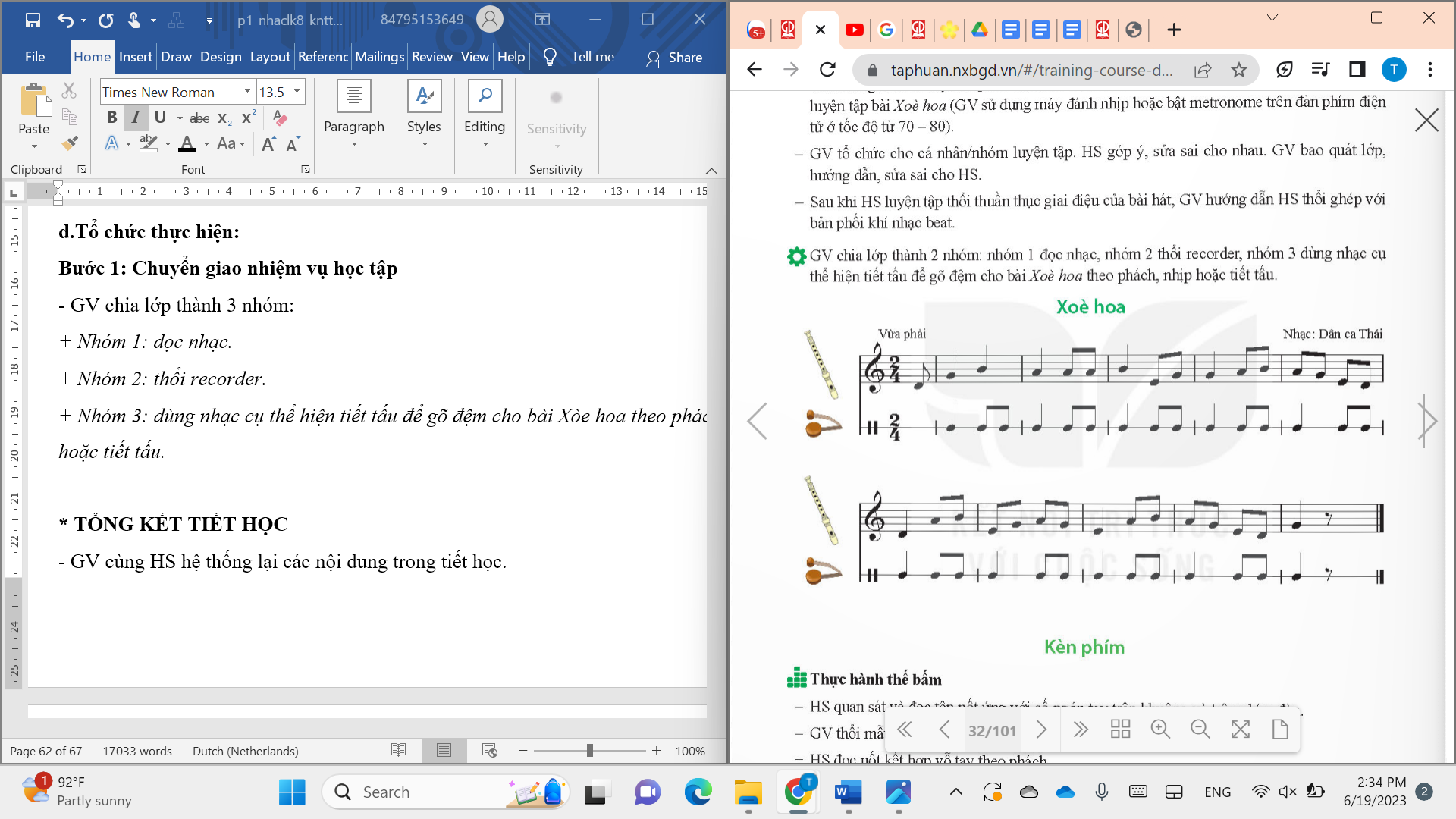Toggle superscript text formatting

(x=247, y=118)
